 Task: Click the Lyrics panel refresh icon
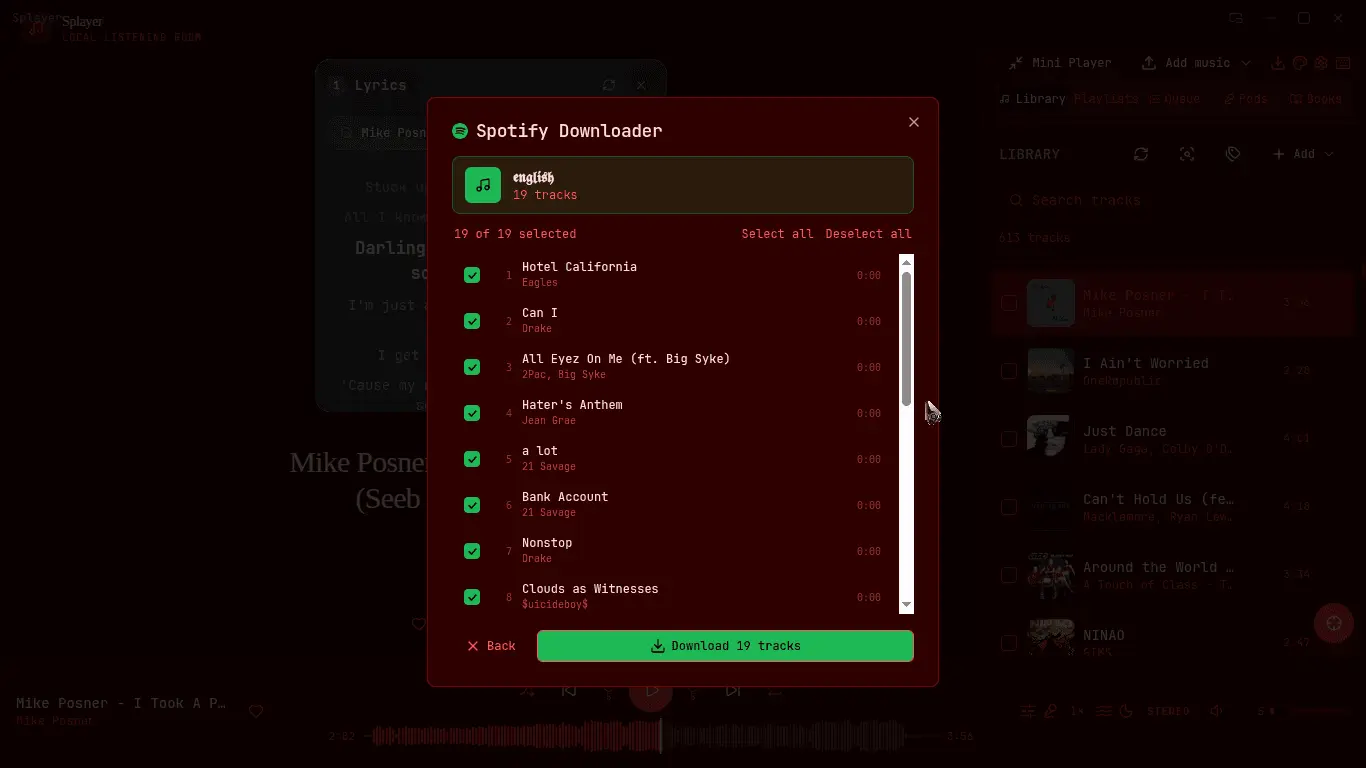click(x=609, y=86)
